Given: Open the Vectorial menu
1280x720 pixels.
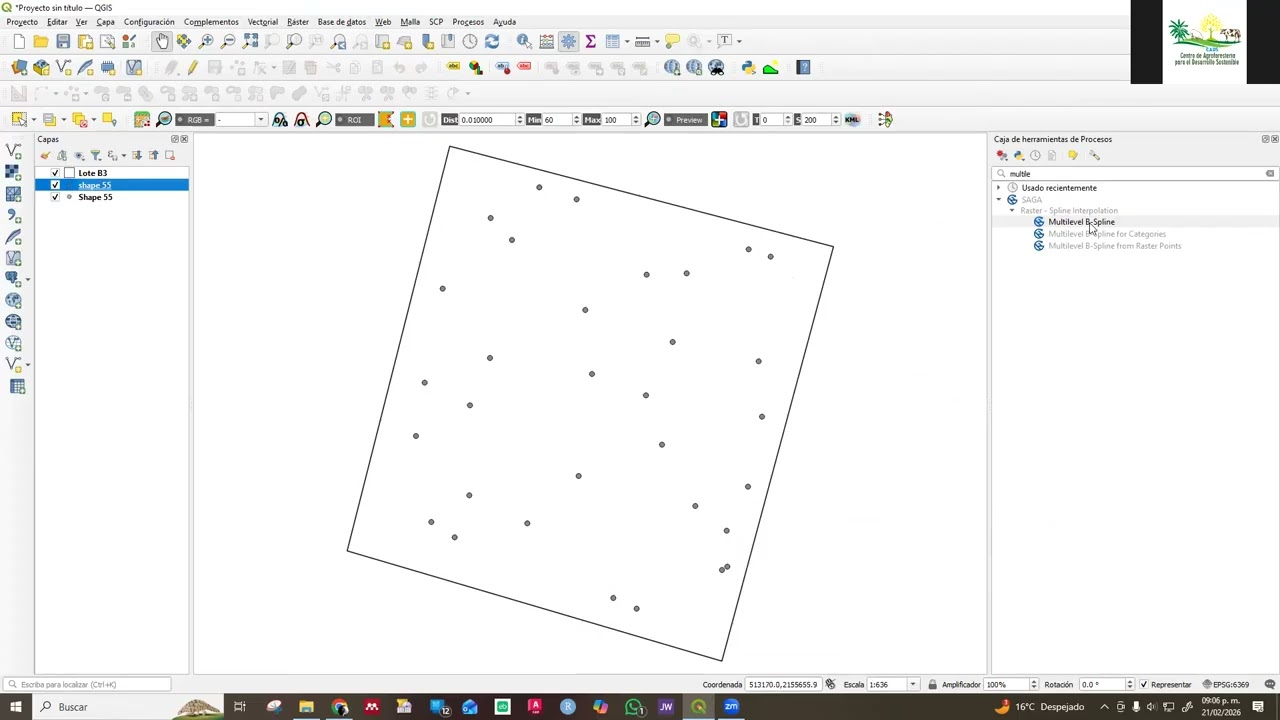Looking at the screenshot, I should [262, 22].
